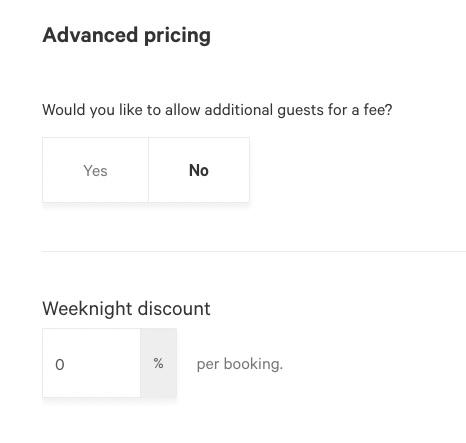Click the word 'discount' in Weeknight label
Image resolution: width=466 pixels, height=443 pixels.
[174, 309]
